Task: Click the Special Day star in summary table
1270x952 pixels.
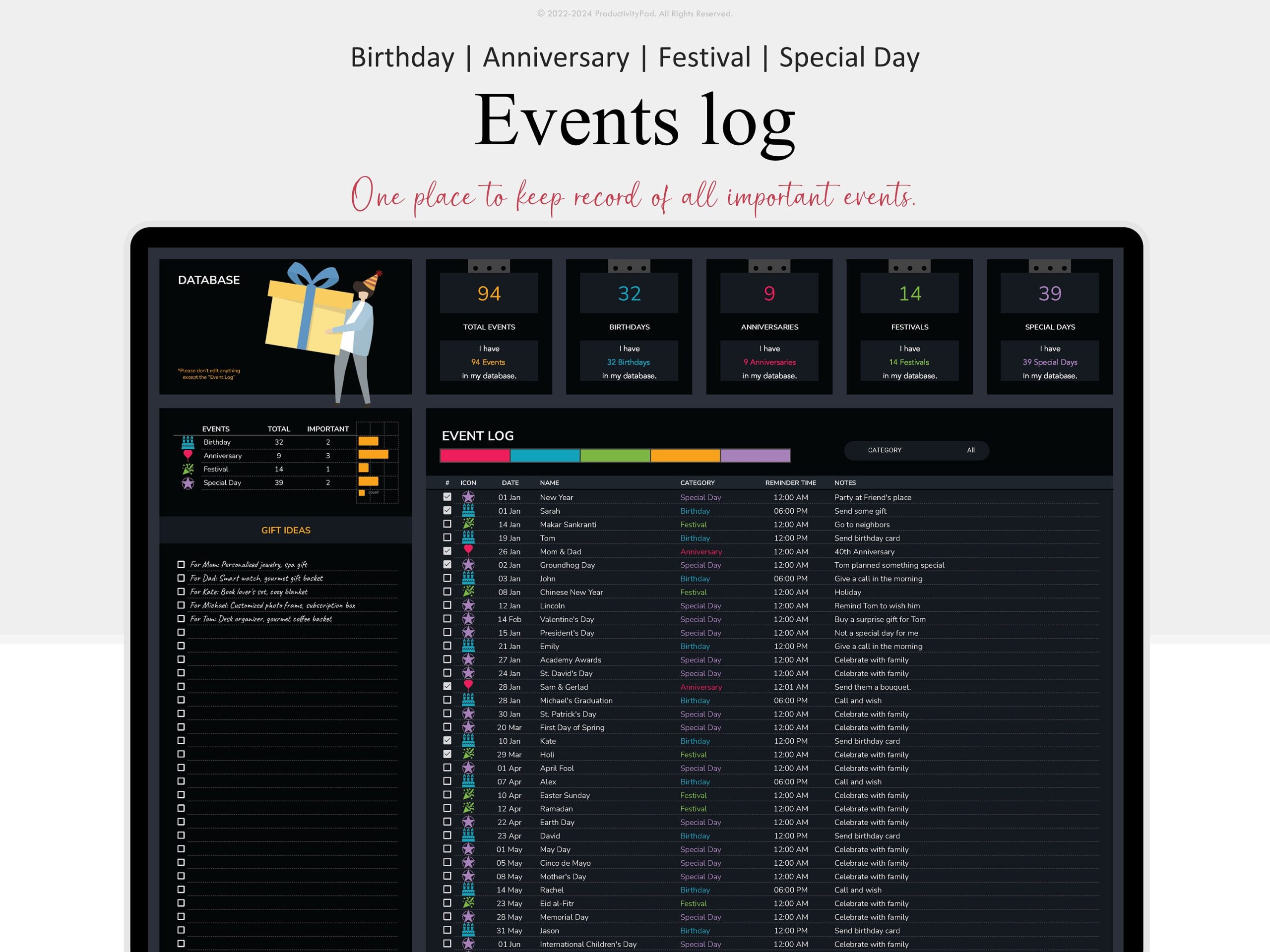Action: pyautogui.click(x=188, y=483)
